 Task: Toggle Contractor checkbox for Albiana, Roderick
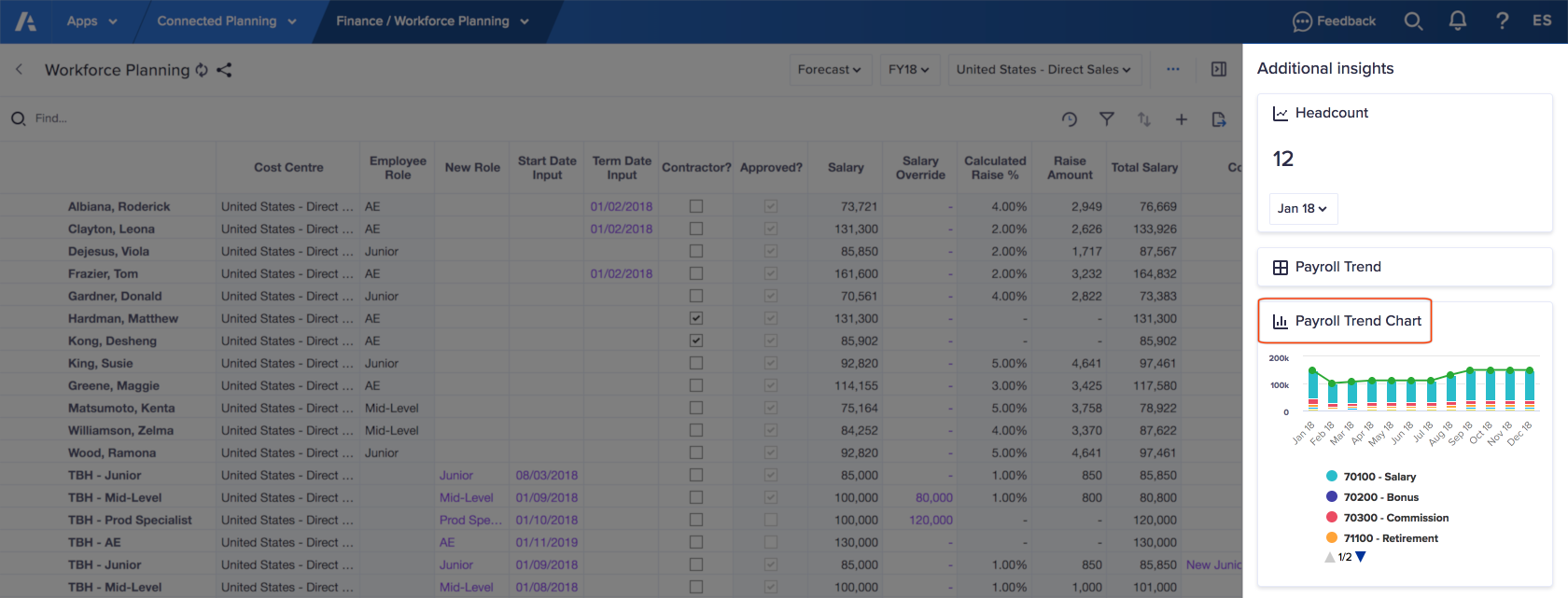click(696, 206)
